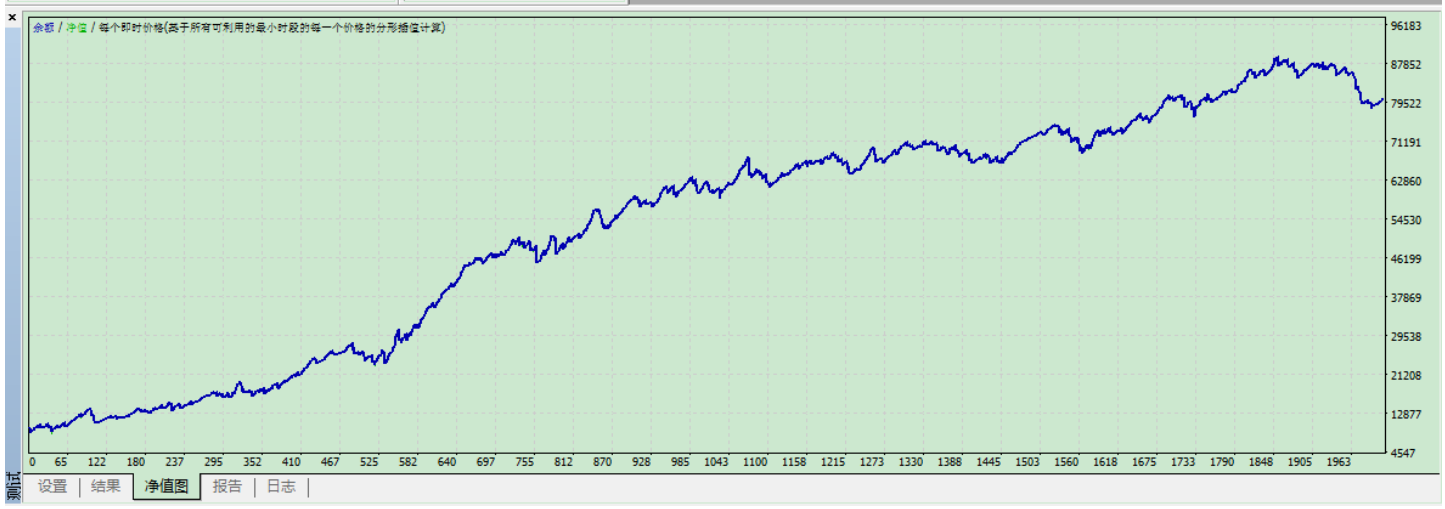Click the y-axis value 46199
The height and width of the screenshot is (509, 1445).
click(x=1405, y=259)
